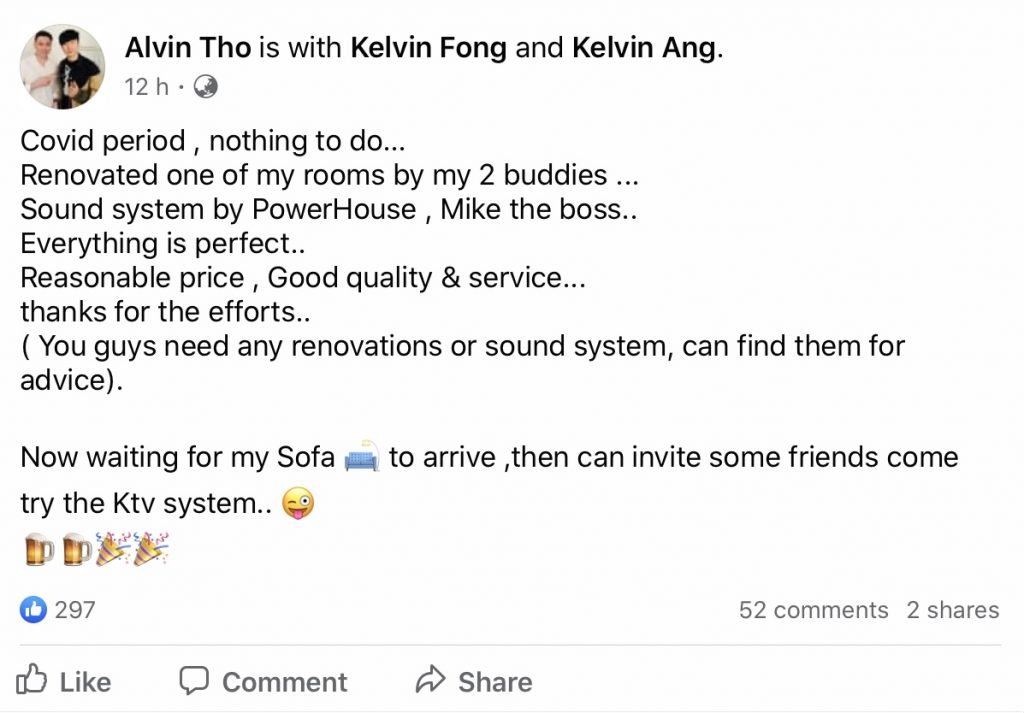View the 297 reactions count
Screen dimensions: 1024x713
tap(75, 609)
